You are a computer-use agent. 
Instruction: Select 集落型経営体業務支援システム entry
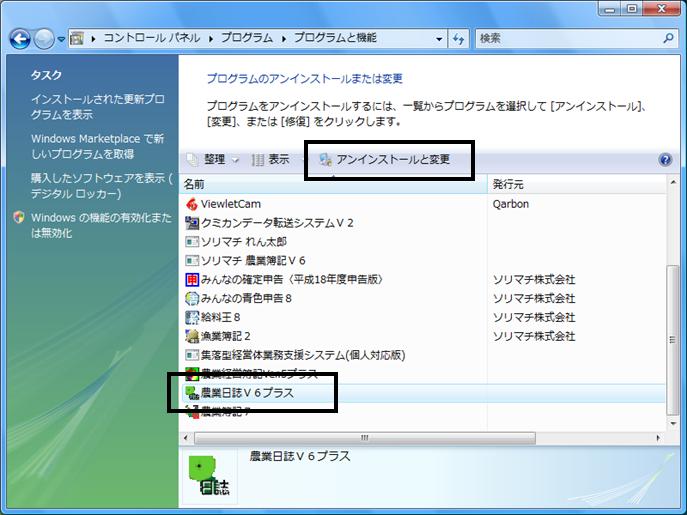303,355
